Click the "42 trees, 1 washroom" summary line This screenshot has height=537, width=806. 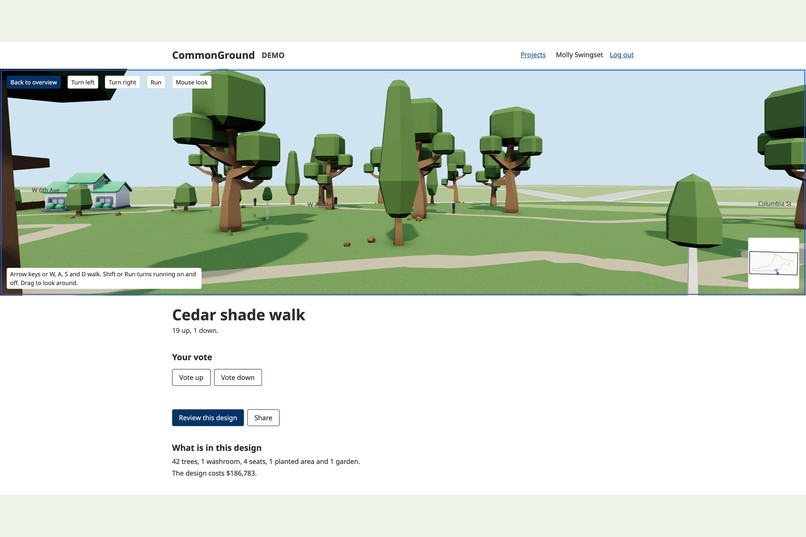266,461
